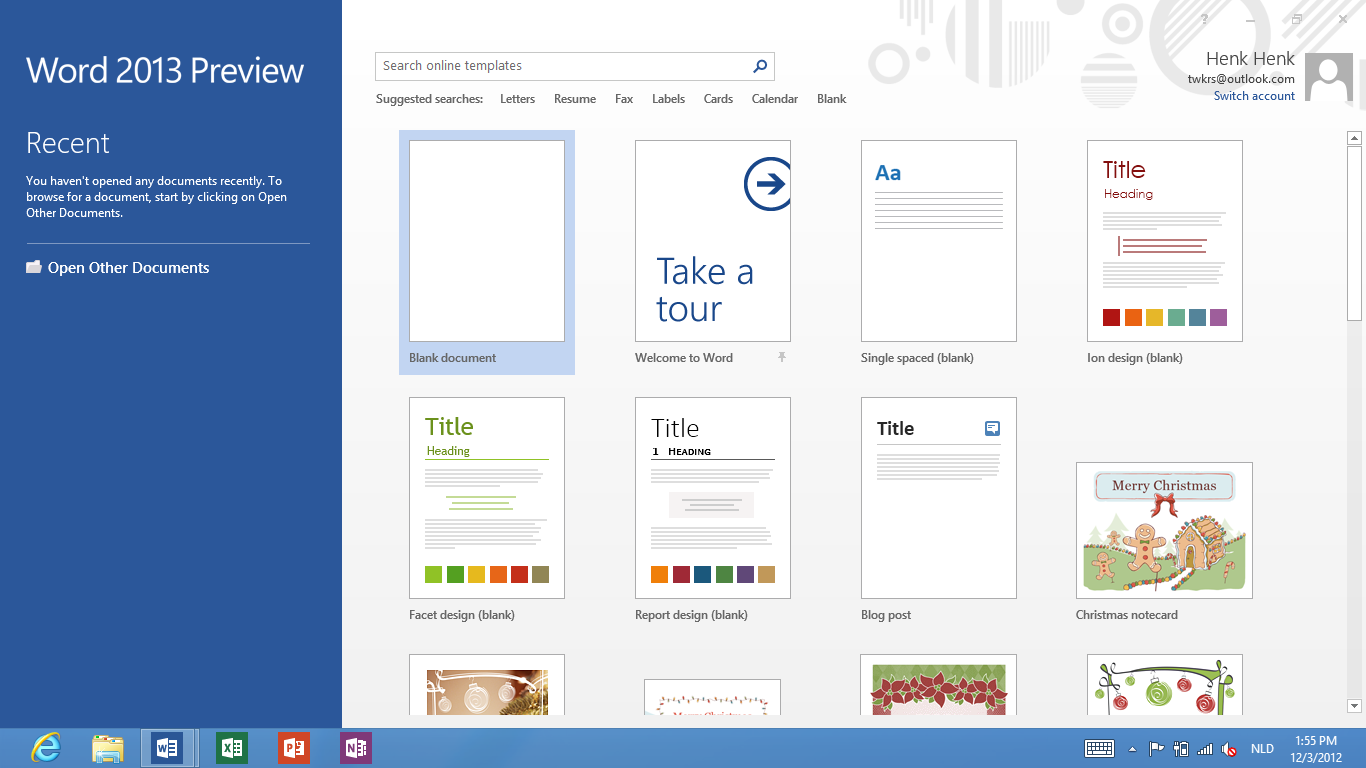Select the Christmas notecard template

point(1164,530)
